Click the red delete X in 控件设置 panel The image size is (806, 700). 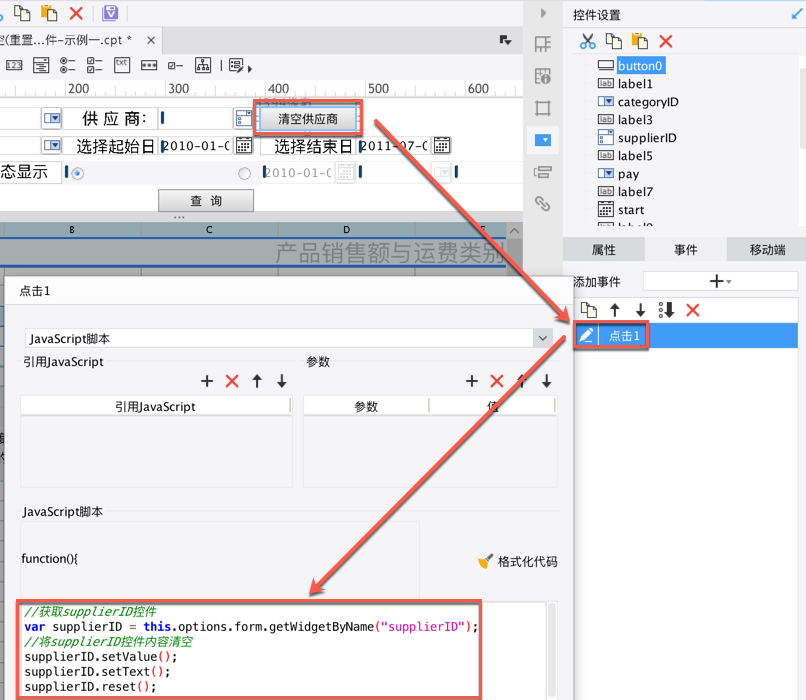[666, 41]
